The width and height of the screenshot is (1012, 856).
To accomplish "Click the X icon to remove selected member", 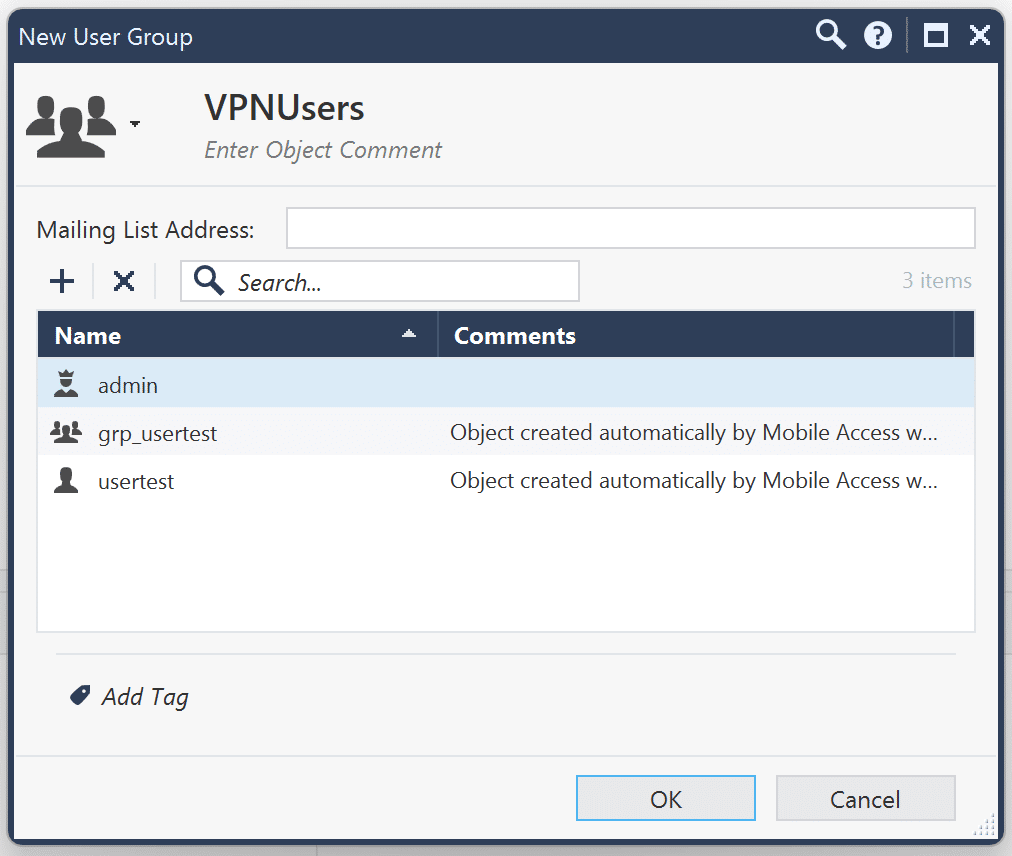I will tap(124, 281).
